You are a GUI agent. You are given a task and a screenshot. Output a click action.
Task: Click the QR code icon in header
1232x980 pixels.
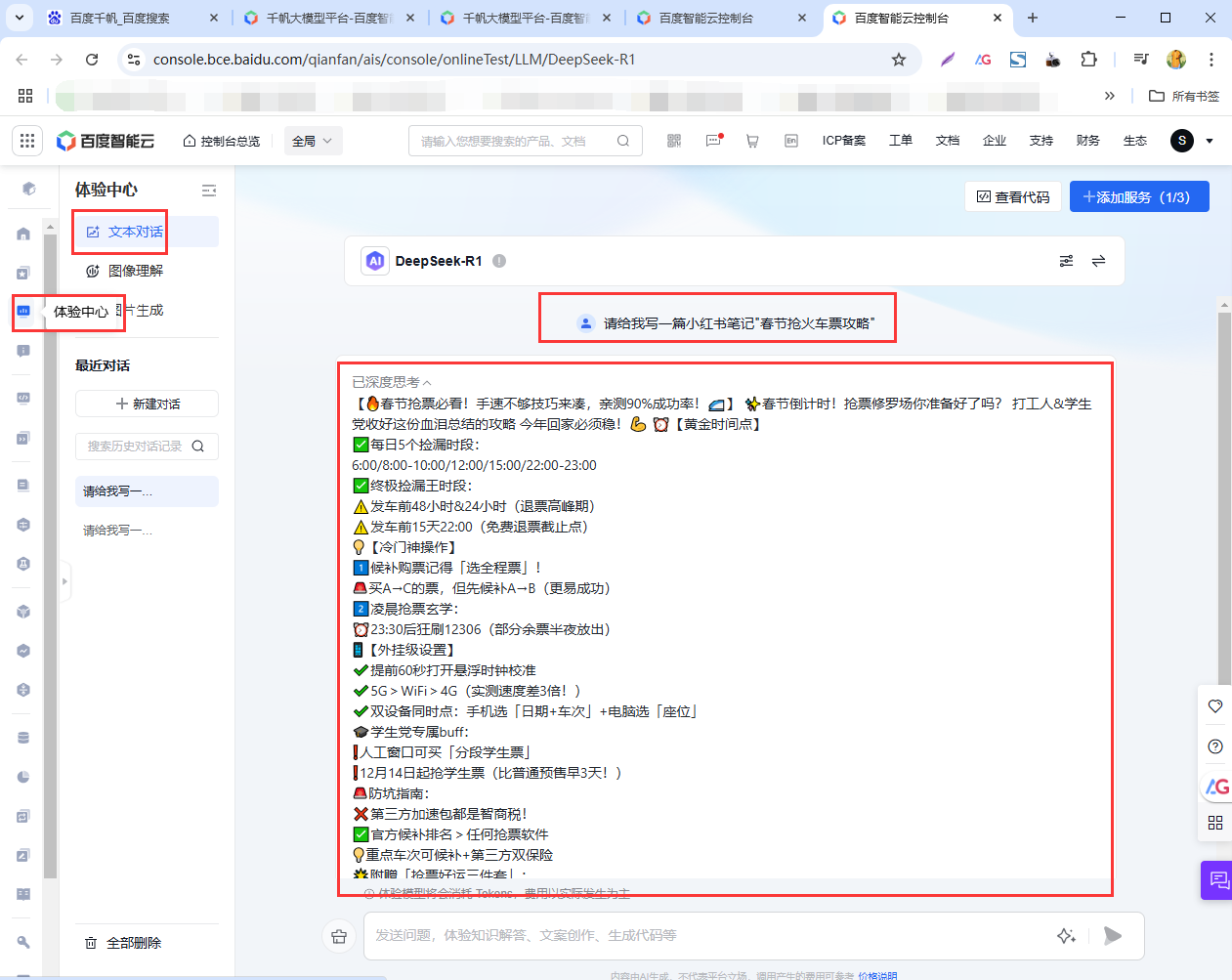coord(674,141)
